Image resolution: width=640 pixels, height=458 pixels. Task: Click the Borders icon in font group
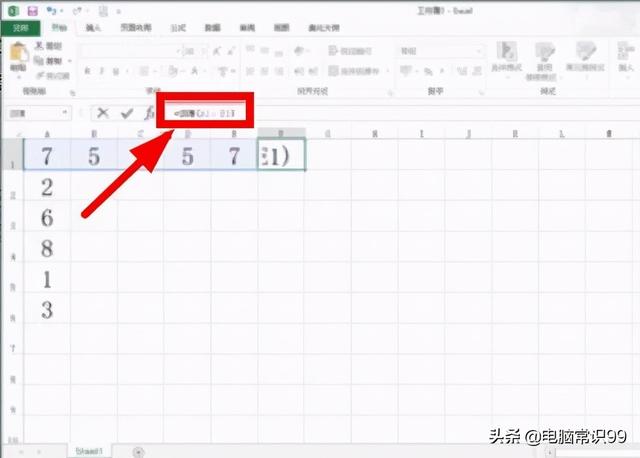pos(144,71)
